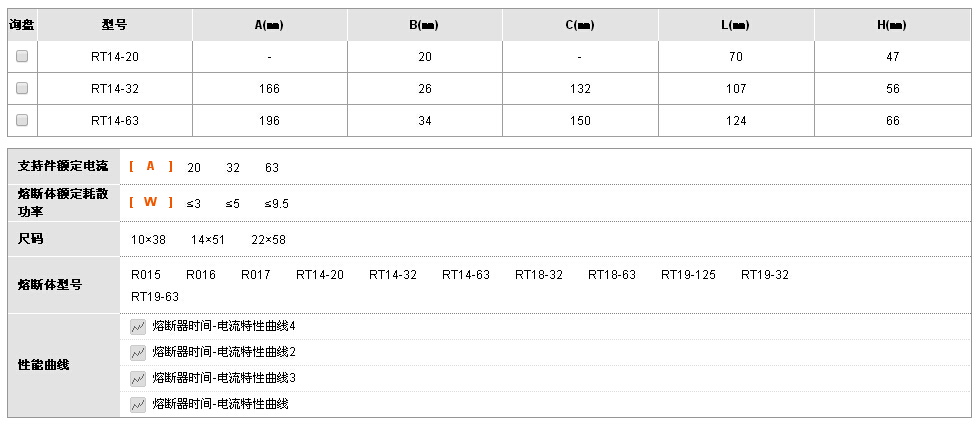Screen dimensions: 976x427
Task: Open the 熔断器时间-电流特性曲线4 link
Action: pos(223,326)
